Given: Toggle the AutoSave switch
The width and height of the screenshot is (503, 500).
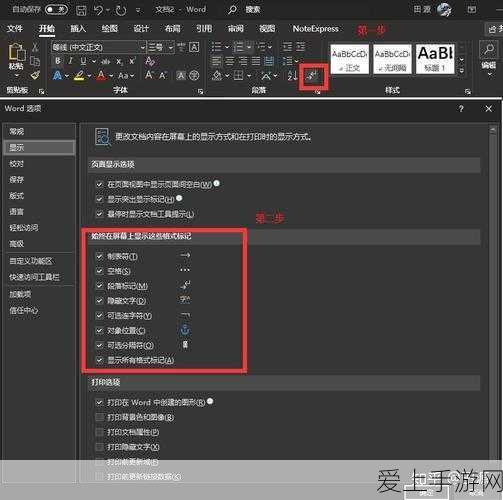Looking at the screenshot, I should tap(56, 9).
